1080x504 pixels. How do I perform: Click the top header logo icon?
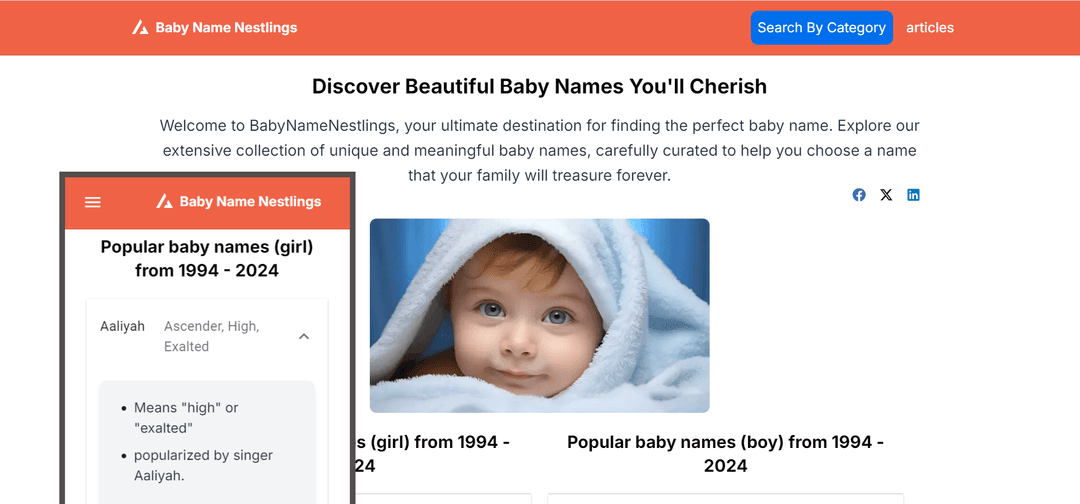point(141,28)
